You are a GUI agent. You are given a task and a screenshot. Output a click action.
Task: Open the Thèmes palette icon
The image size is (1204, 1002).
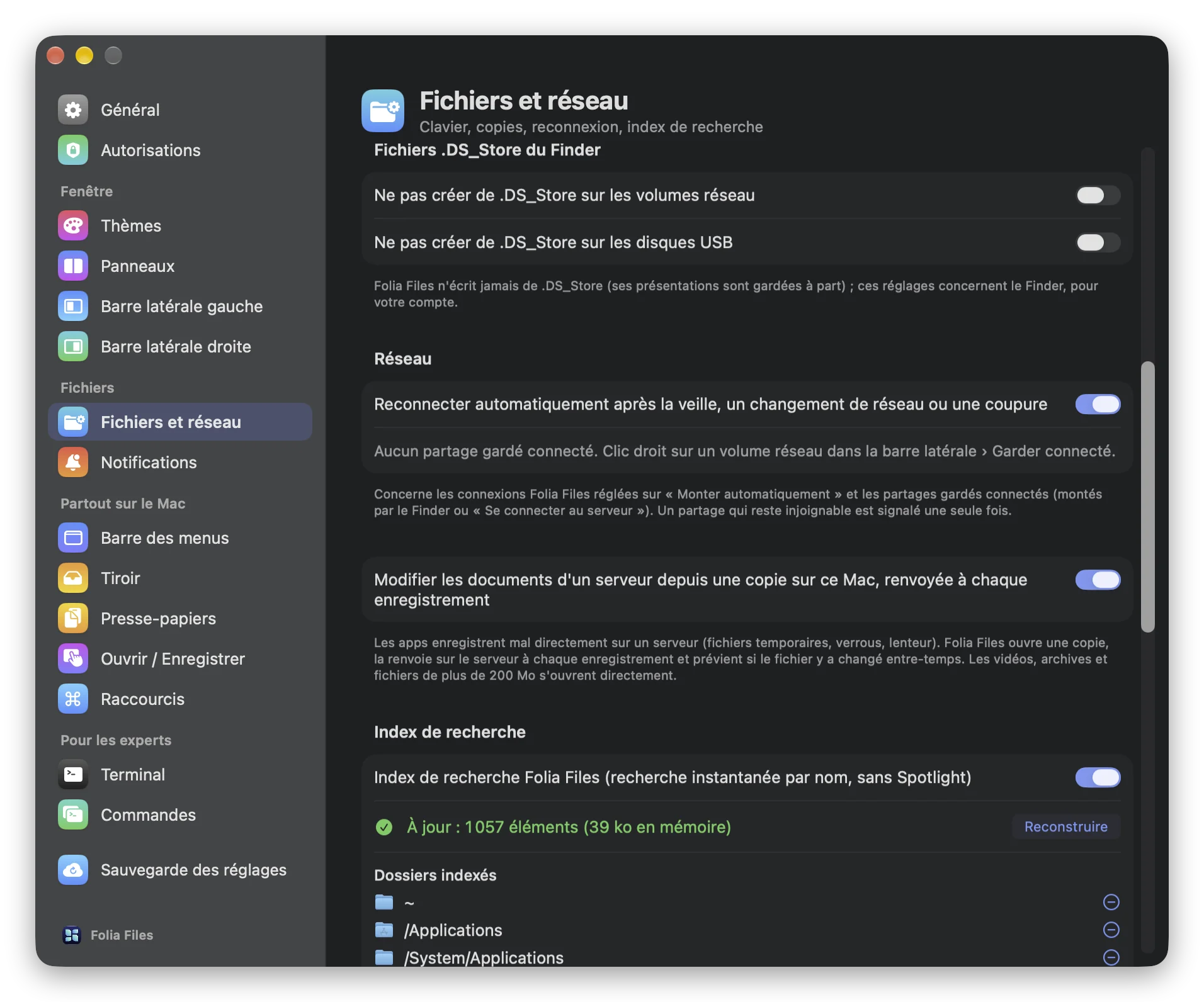tap(73, 226)
